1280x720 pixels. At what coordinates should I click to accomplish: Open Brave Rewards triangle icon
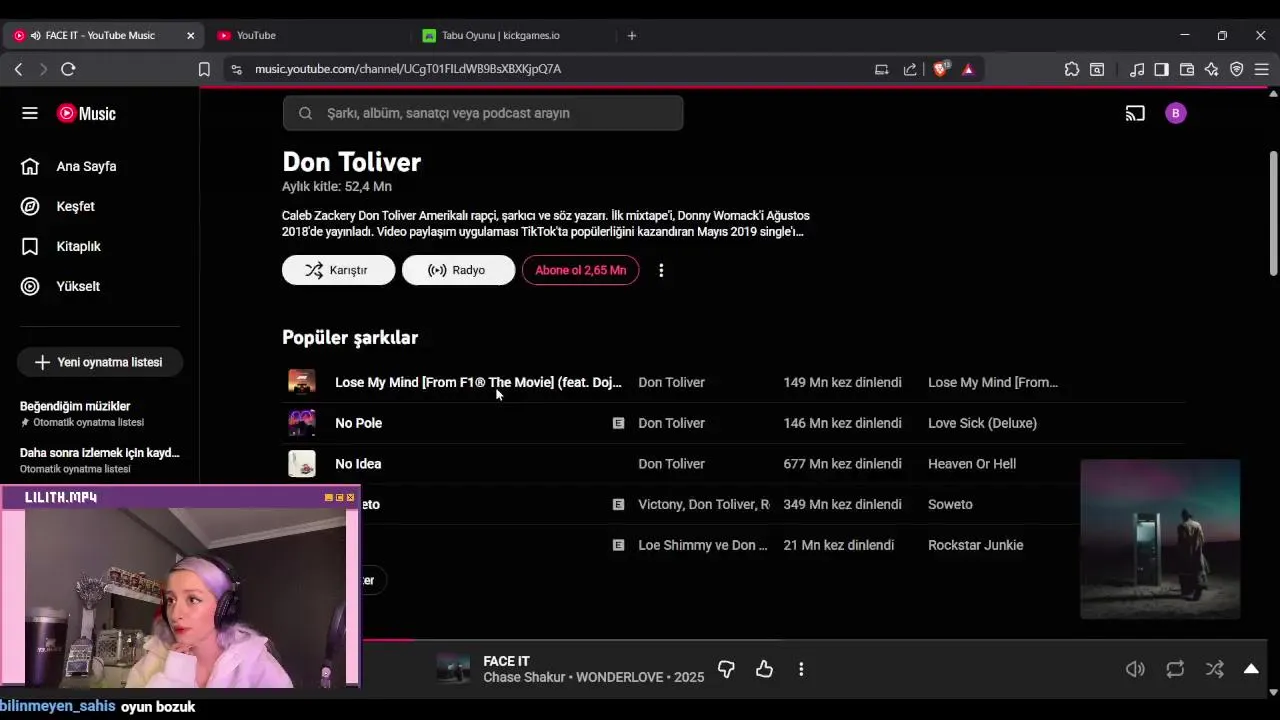click(968, 69)
